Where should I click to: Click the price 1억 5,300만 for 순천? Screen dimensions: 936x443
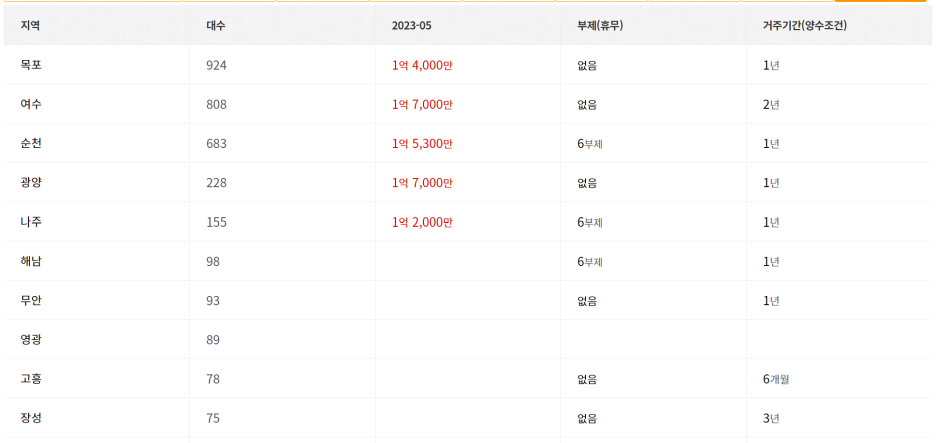pos(422,144)
